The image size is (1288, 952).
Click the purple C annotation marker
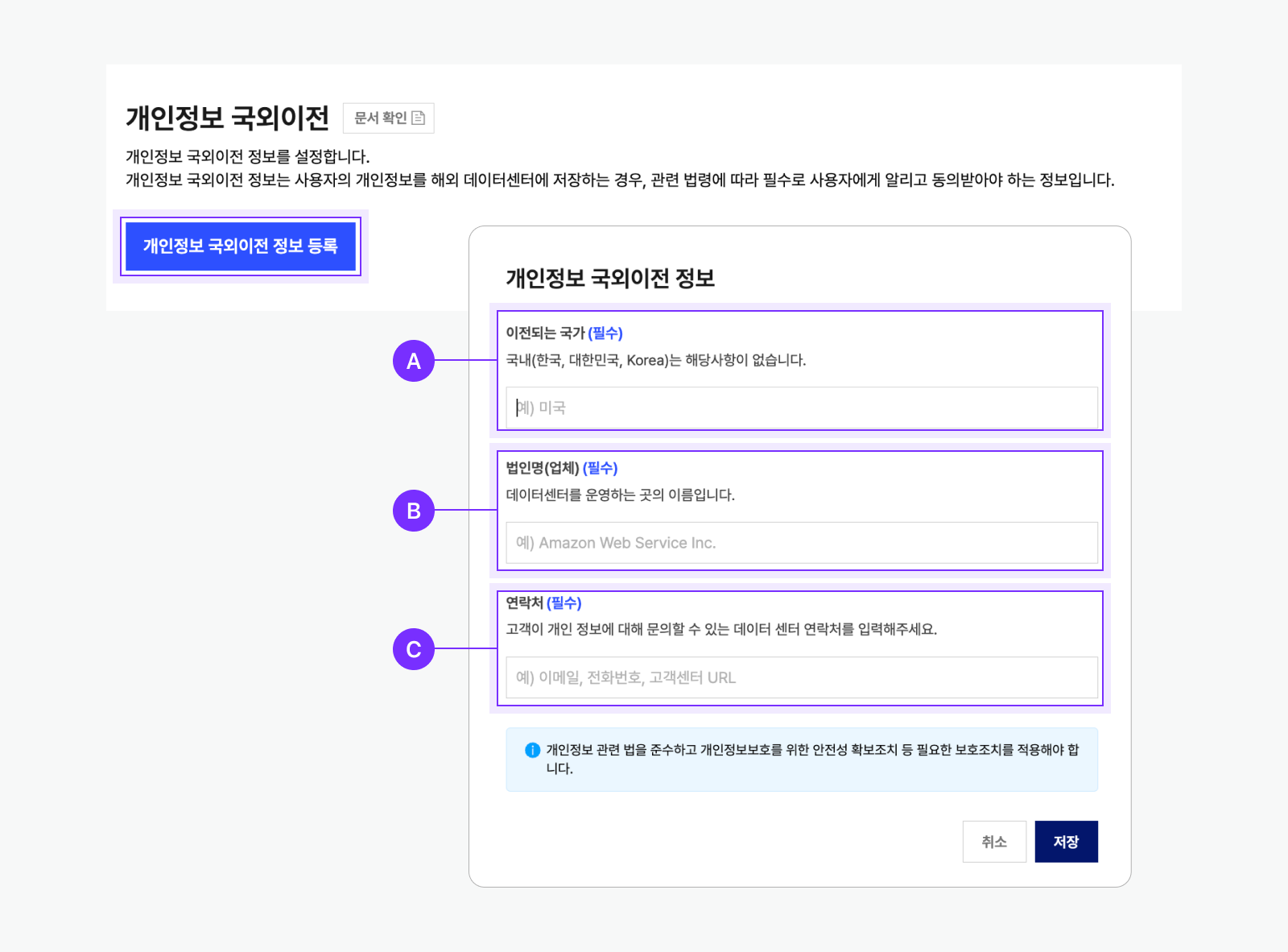(x=414, y=649)
